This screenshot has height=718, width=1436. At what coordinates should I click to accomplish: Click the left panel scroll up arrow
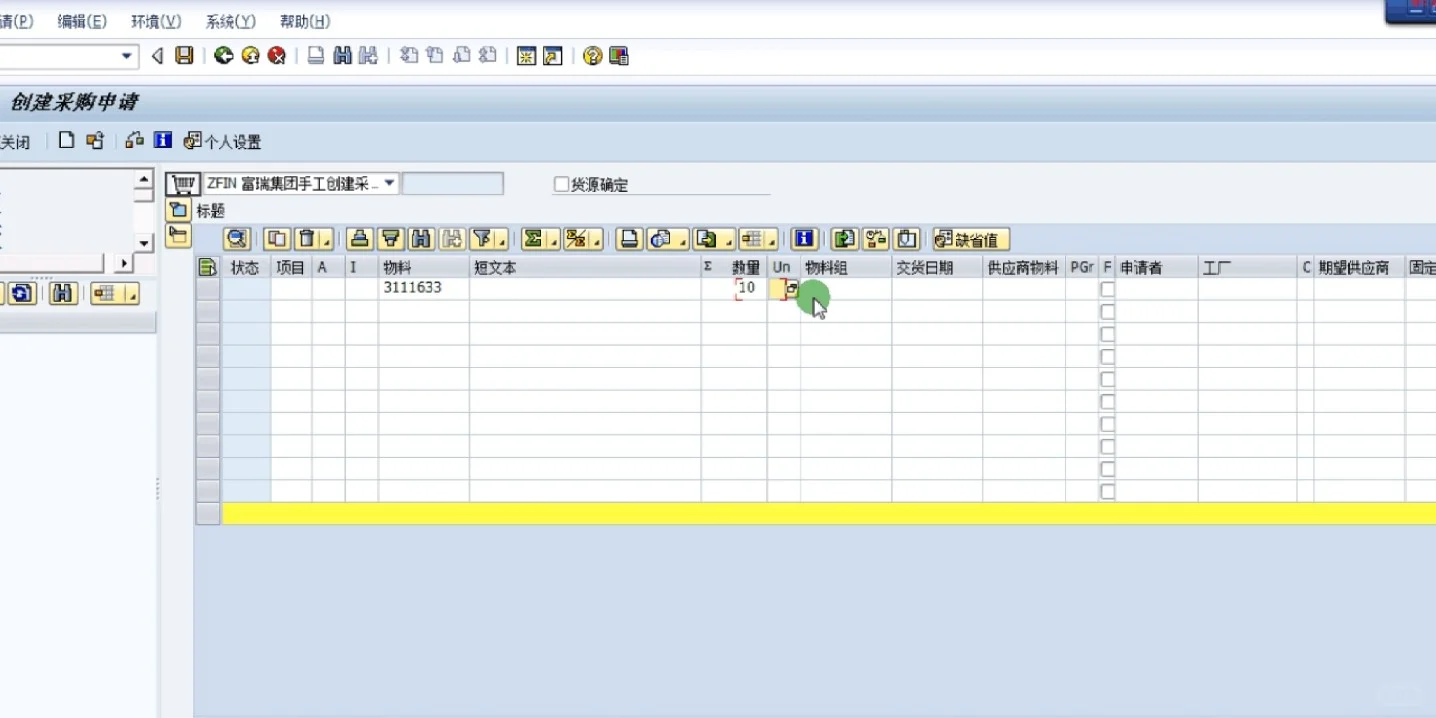(144, 180)
